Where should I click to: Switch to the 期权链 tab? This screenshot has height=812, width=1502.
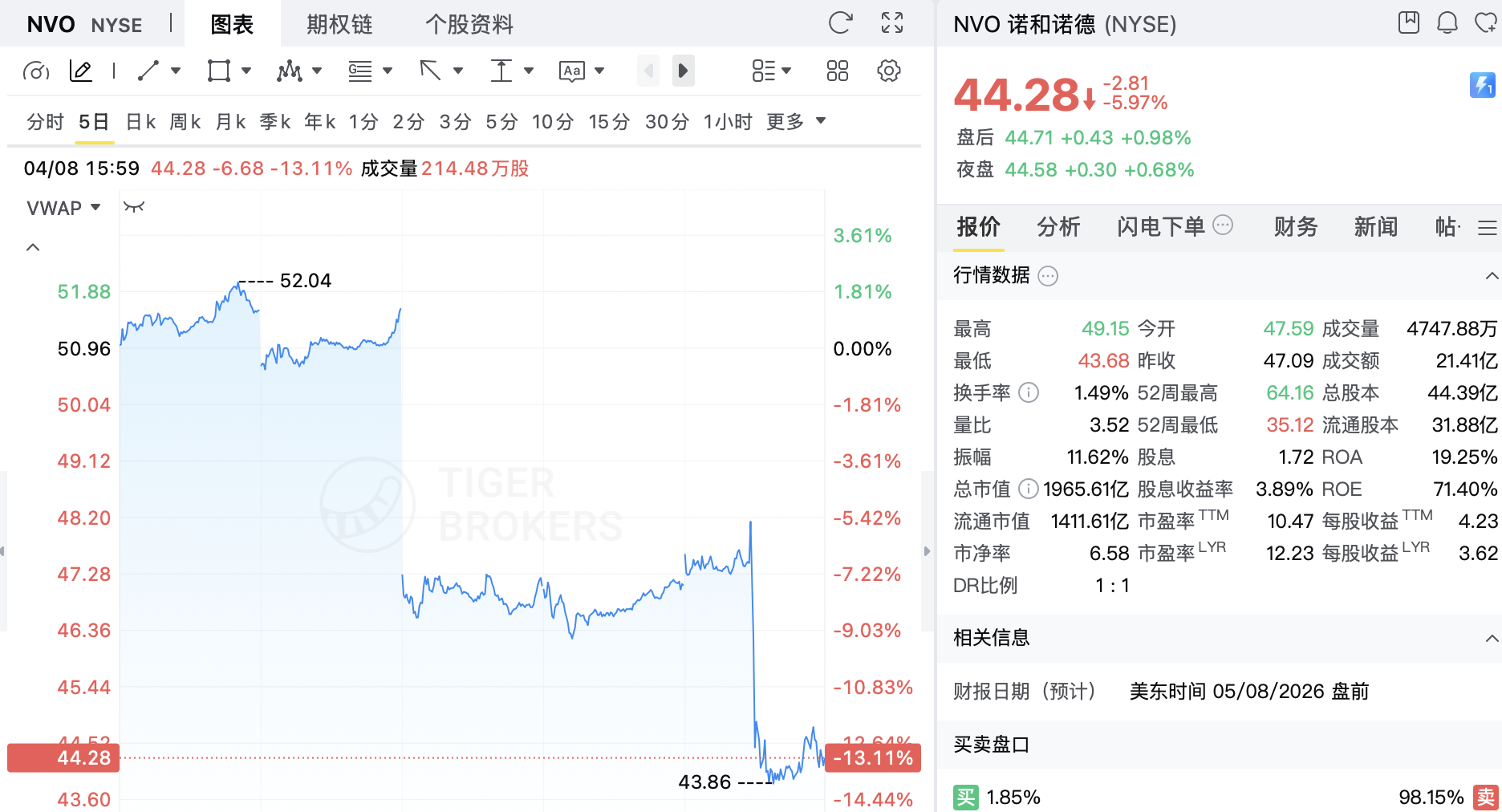pyautogui.click(x=340, y=25)
